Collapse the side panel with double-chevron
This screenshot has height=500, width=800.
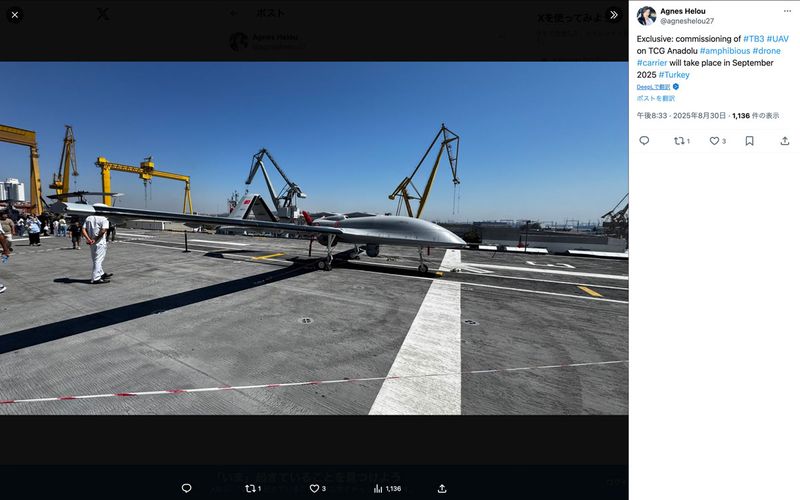pyautogui.click(x=614, y=15)
